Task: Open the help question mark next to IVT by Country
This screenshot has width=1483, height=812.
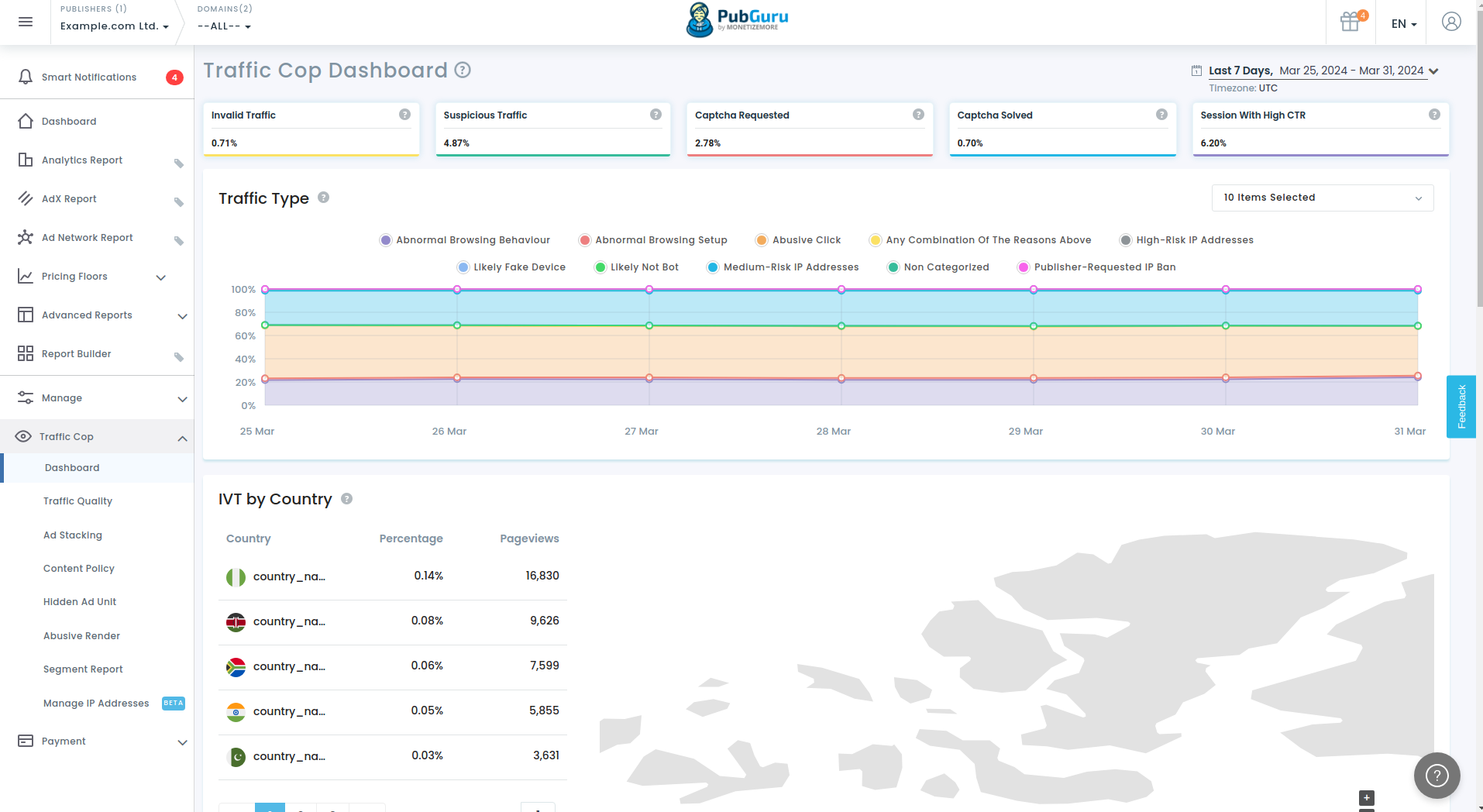Action: 346,498
